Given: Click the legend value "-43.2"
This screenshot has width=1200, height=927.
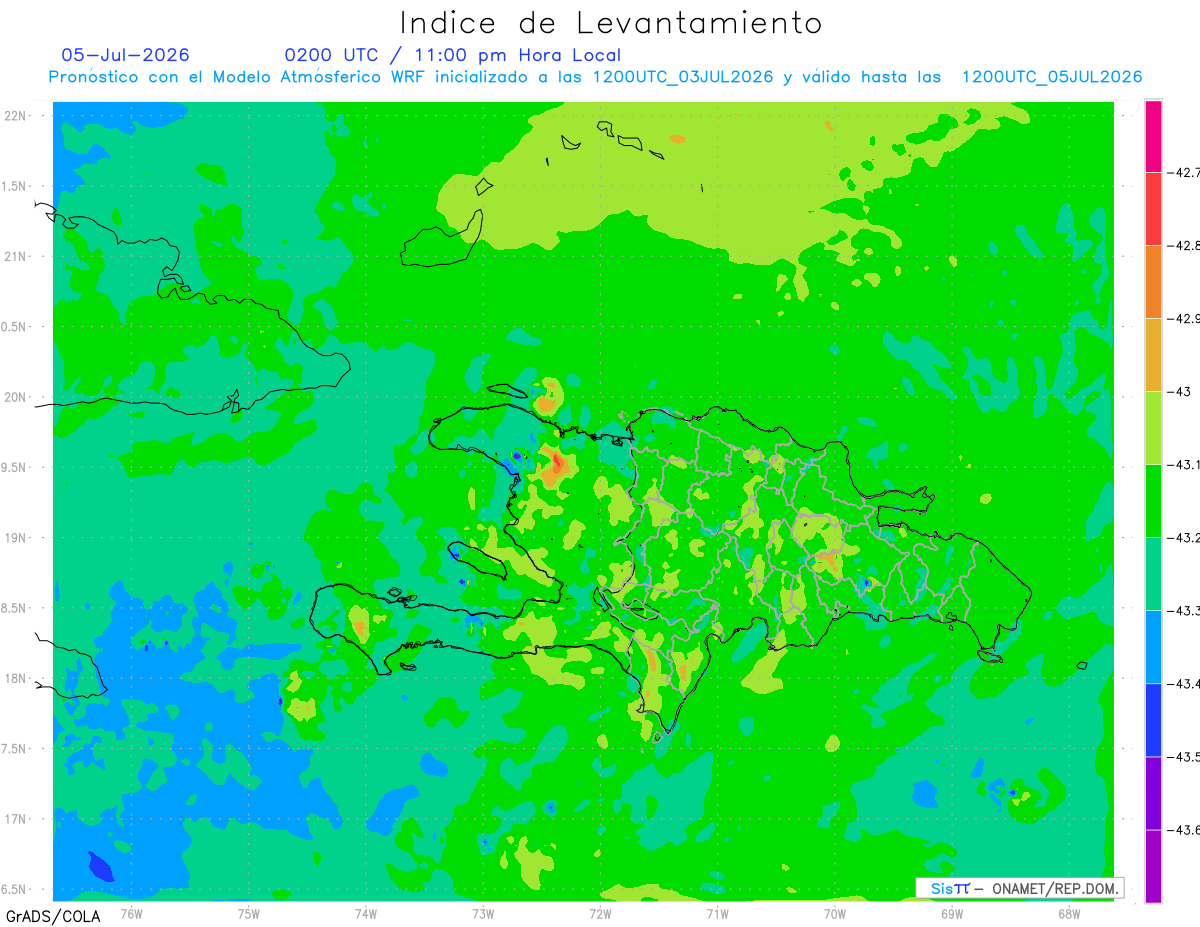Looking at the screenshot, I should point(1184,538).
